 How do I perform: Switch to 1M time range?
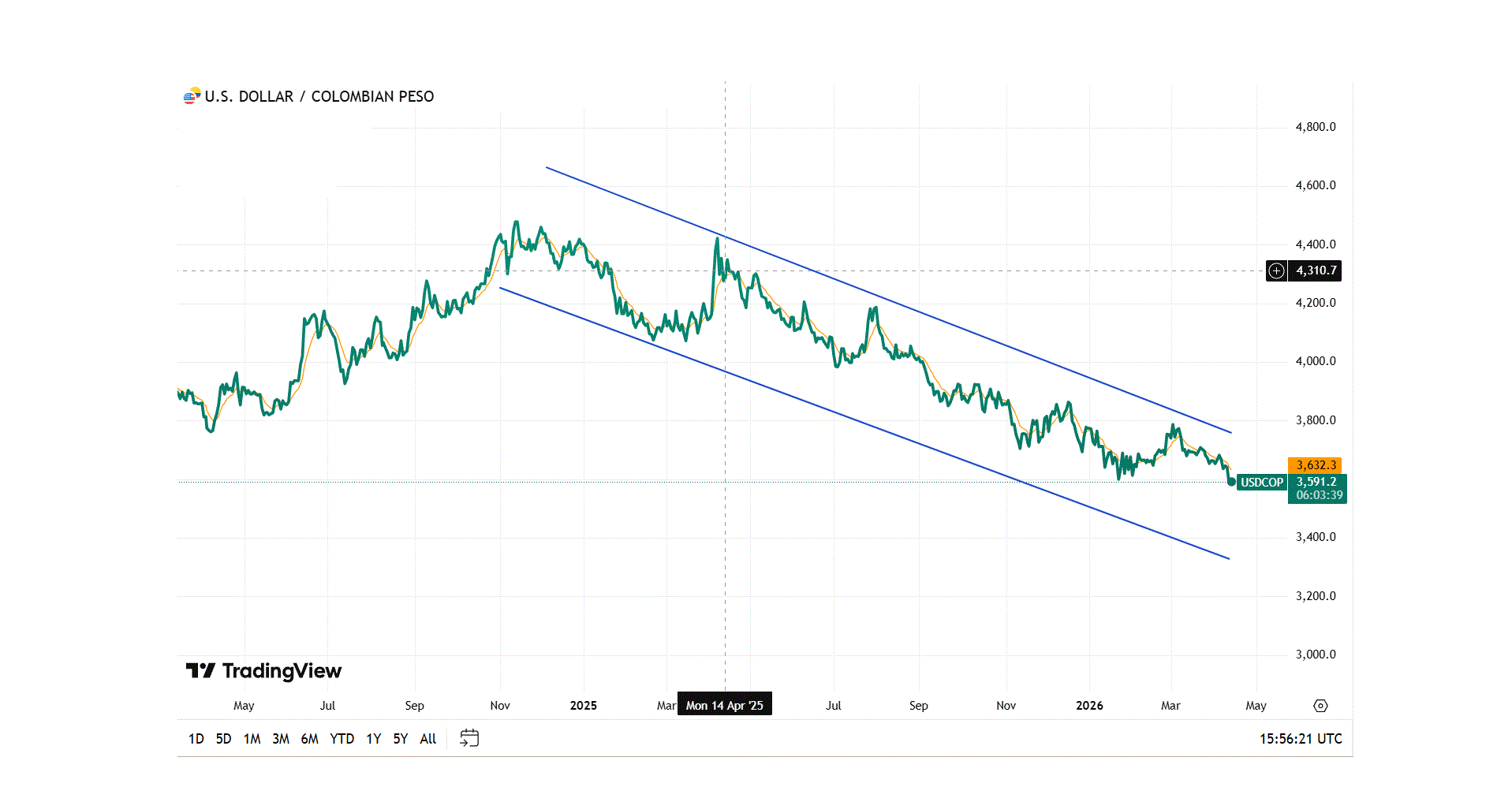pos(252,739)
